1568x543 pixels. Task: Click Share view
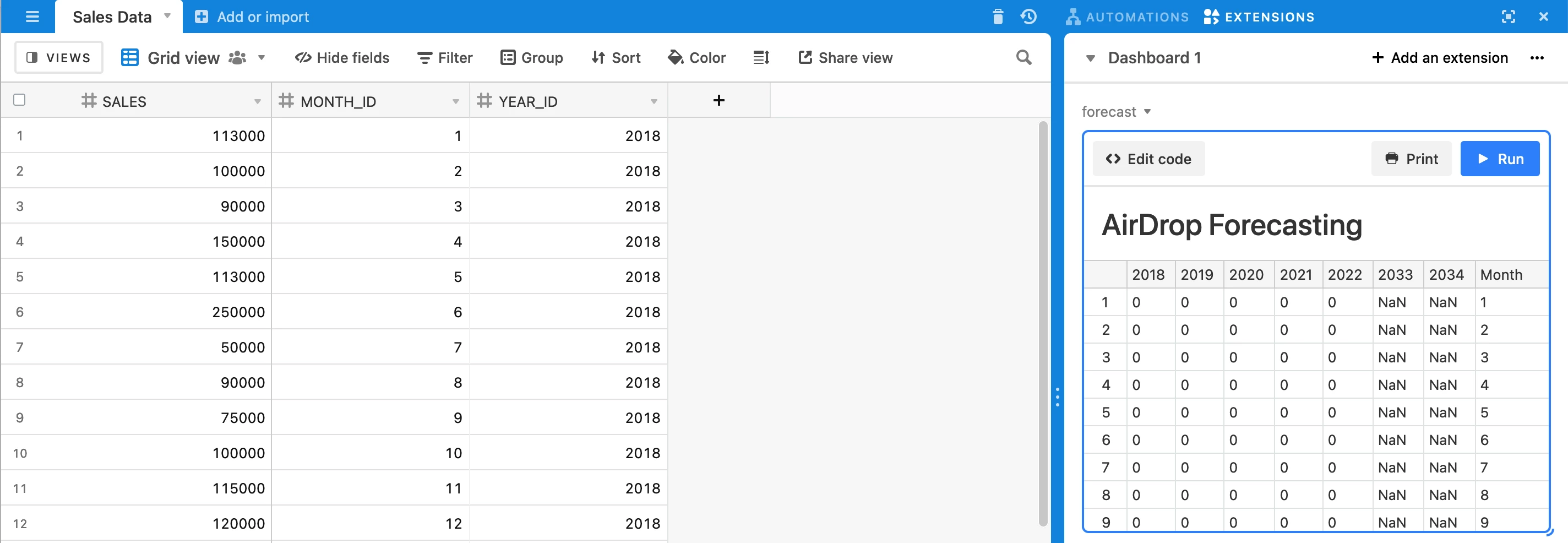tap(846, 58)
